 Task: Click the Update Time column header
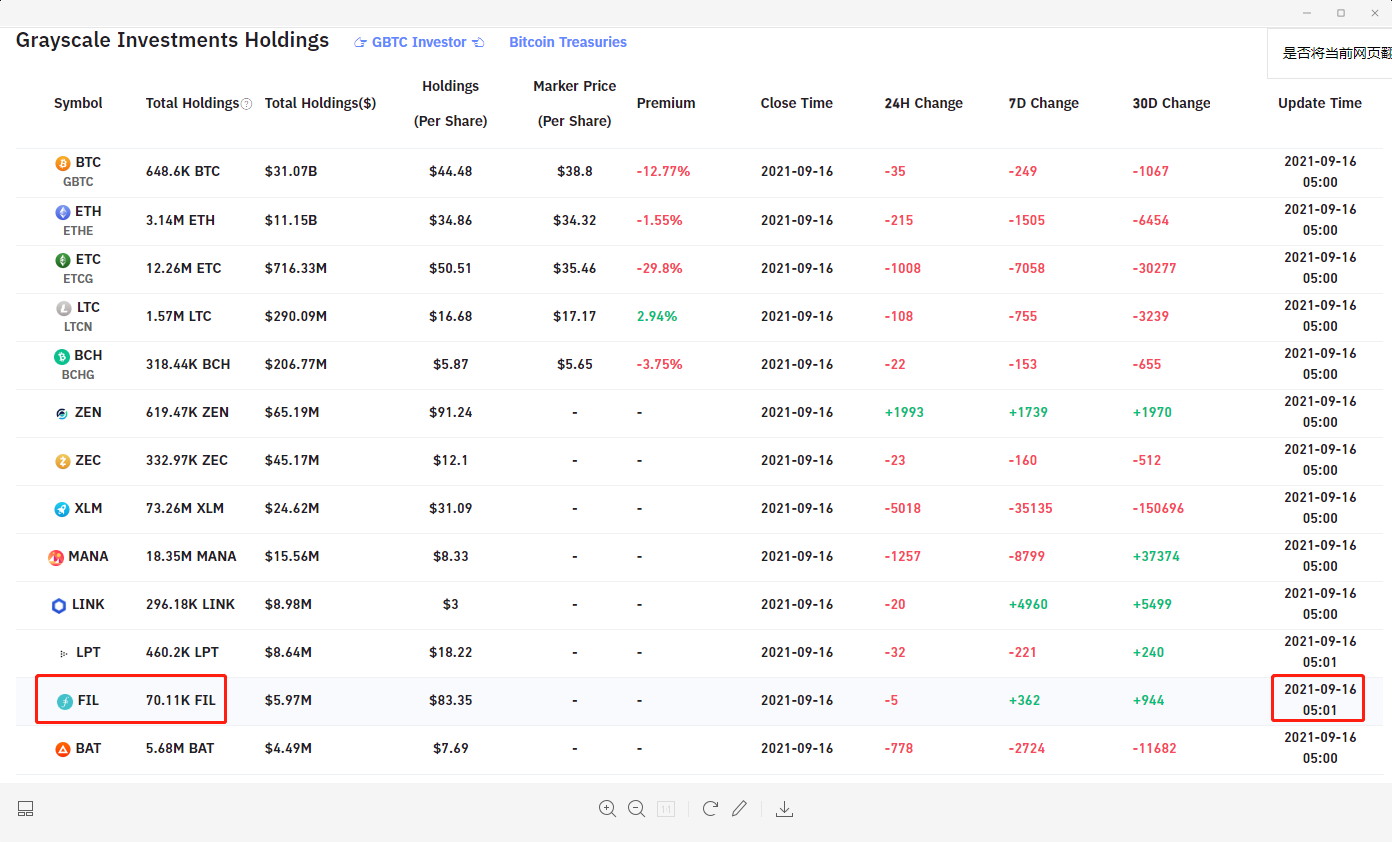pos(1320,103)
